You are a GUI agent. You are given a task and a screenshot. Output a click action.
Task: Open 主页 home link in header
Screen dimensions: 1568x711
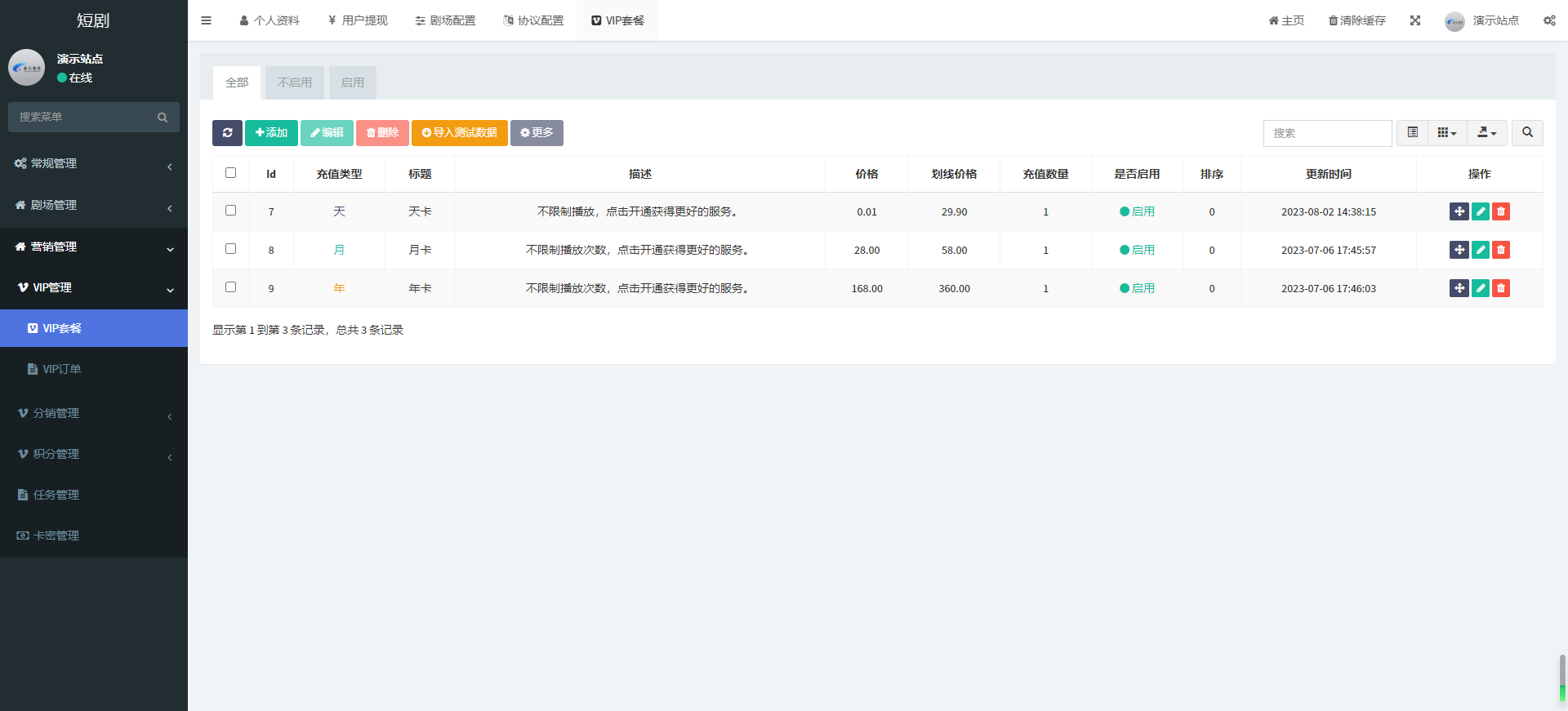pos(1286,20)
